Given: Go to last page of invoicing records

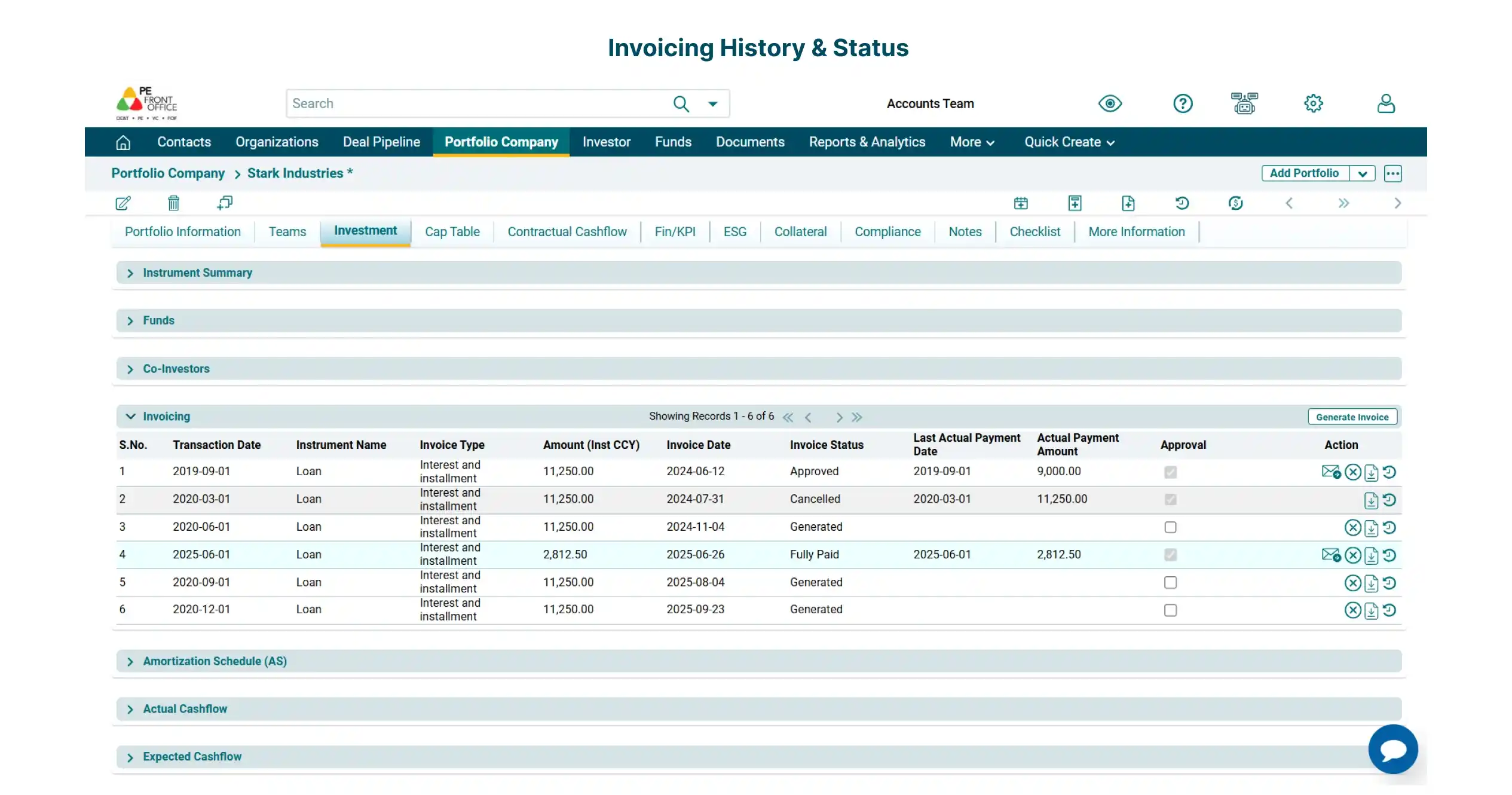Looking at the screenshot, I should click(x=856, y=417).
